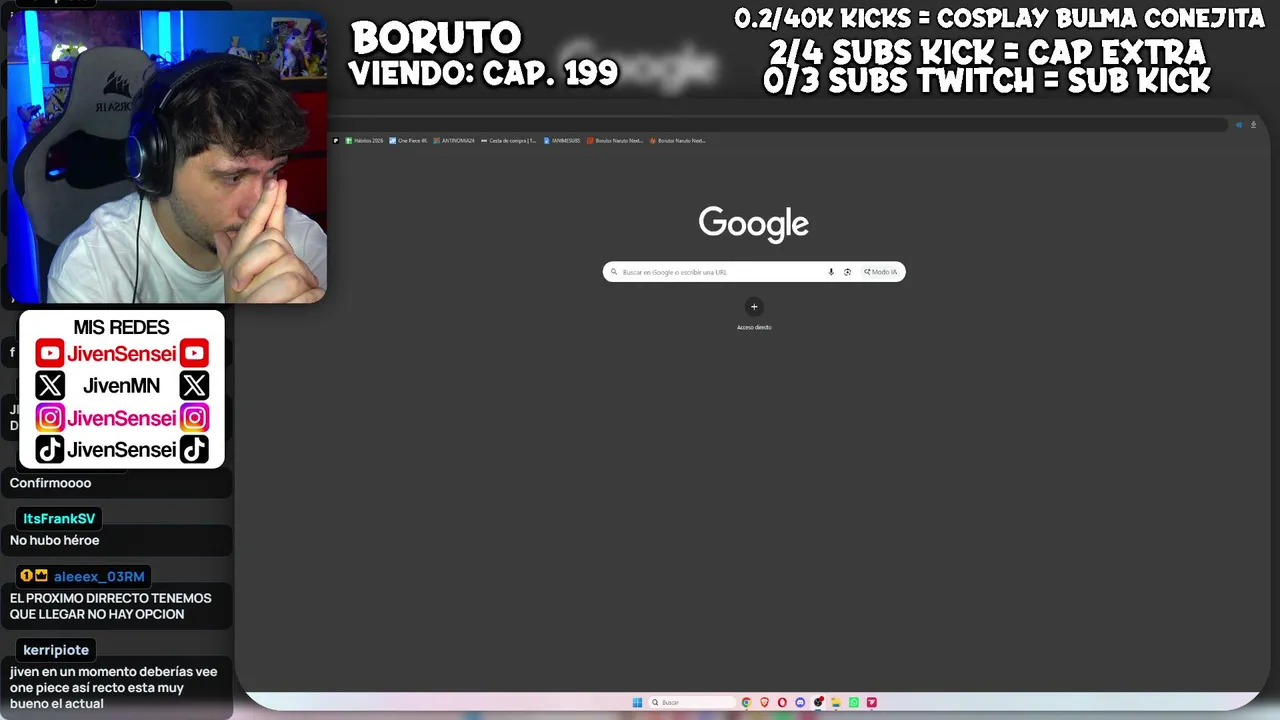This screenshot has height=720, width=1280.
Task: Click the chat message "No hubo héroe"
Action: coord(55,540)
